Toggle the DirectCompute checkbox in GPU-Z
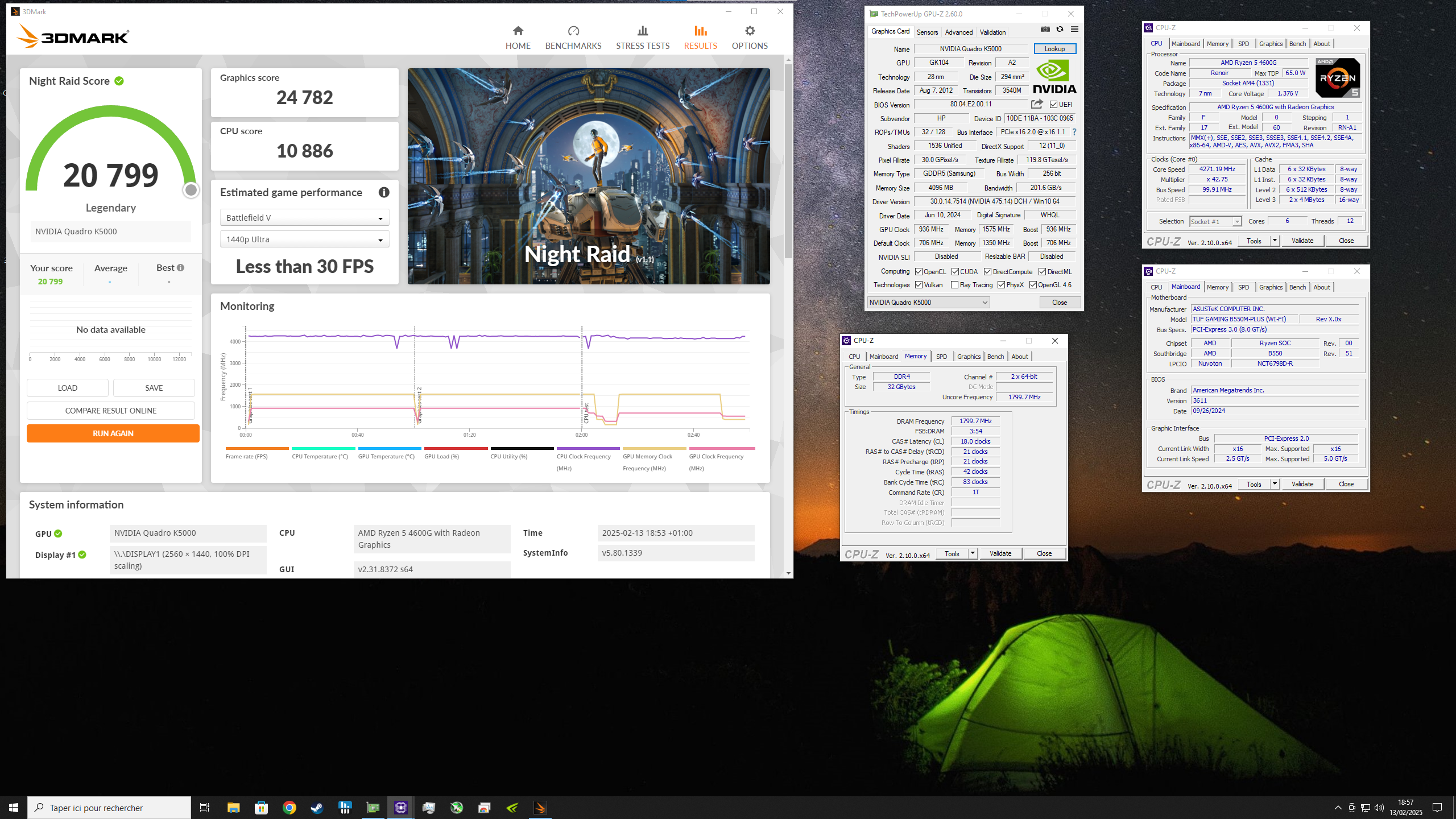The image size is (1456, 819). [x=988, y=272]
